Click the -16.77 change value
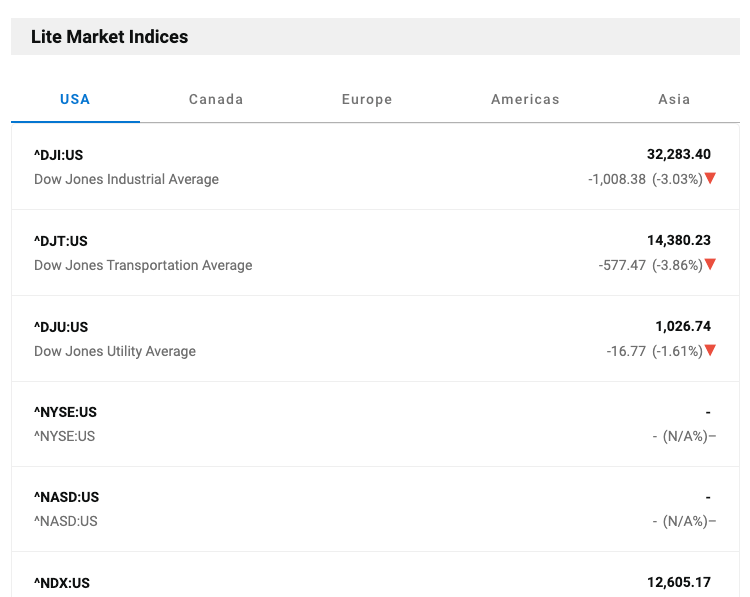 626,352
